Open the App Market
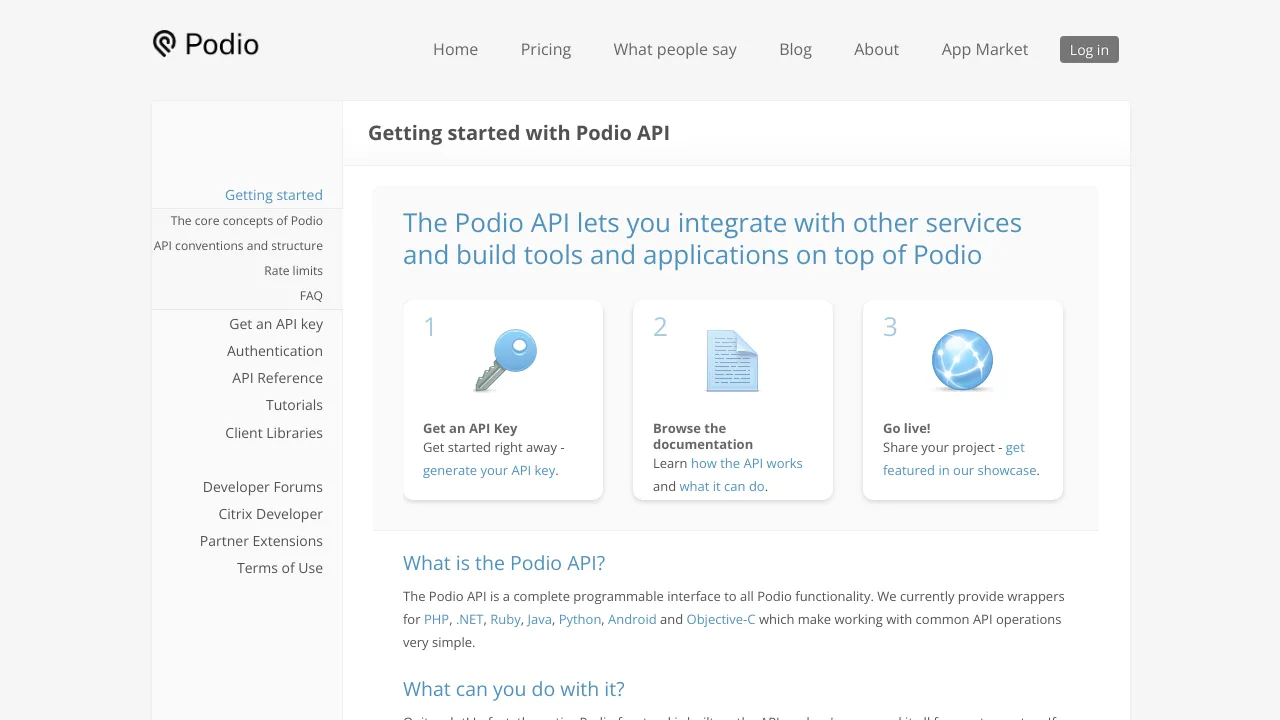This screenshot has height=720, width=1280. pos(984,49)
